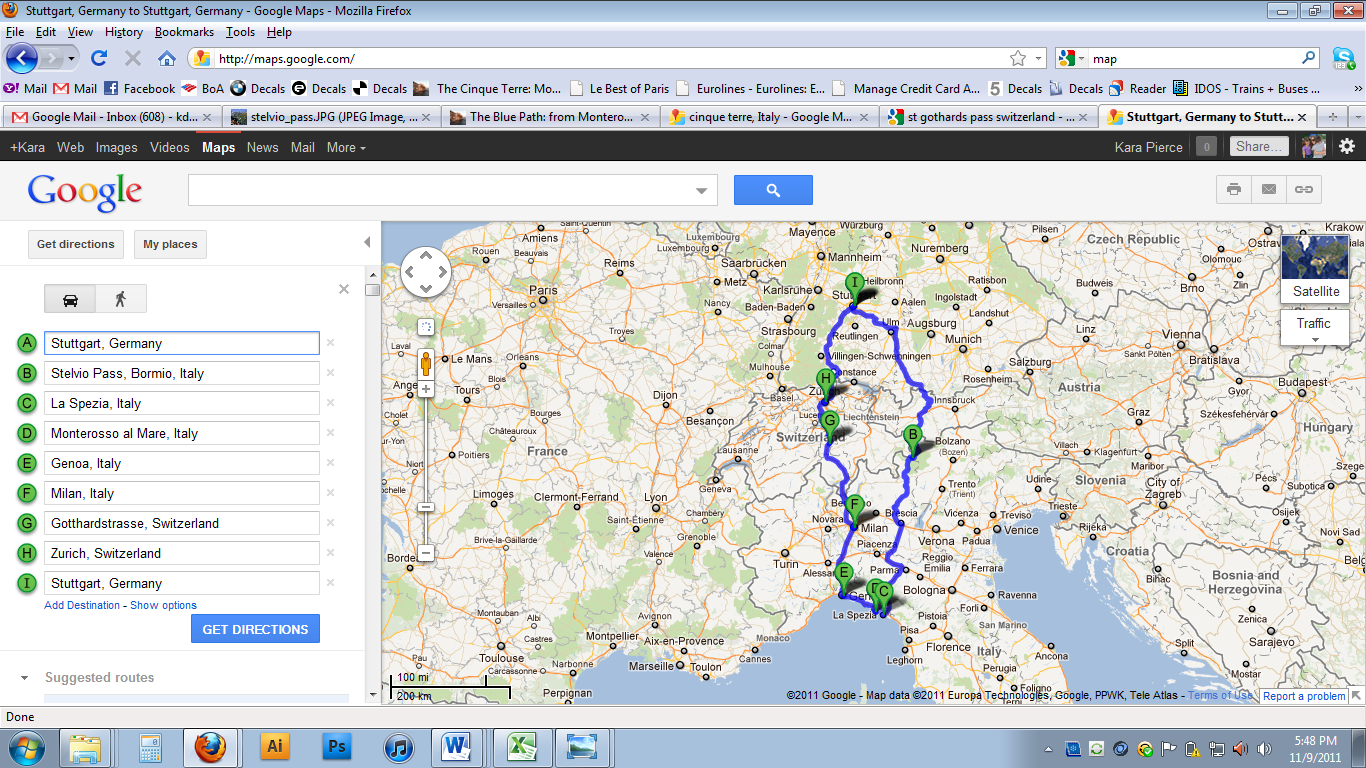Reload the page with refresh icon

(99, 58)
